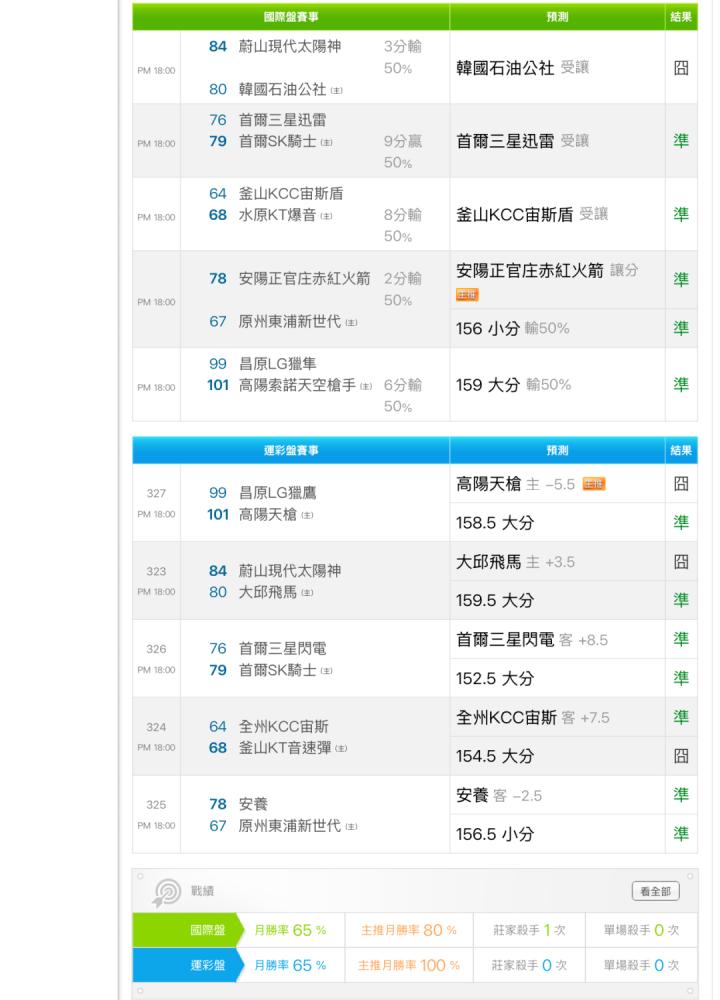Screen dimensions: 720x1000
Task: Click the home marker beside 韓國石油公社 team name
Action: pyautogui.click(x=337, y=90)
